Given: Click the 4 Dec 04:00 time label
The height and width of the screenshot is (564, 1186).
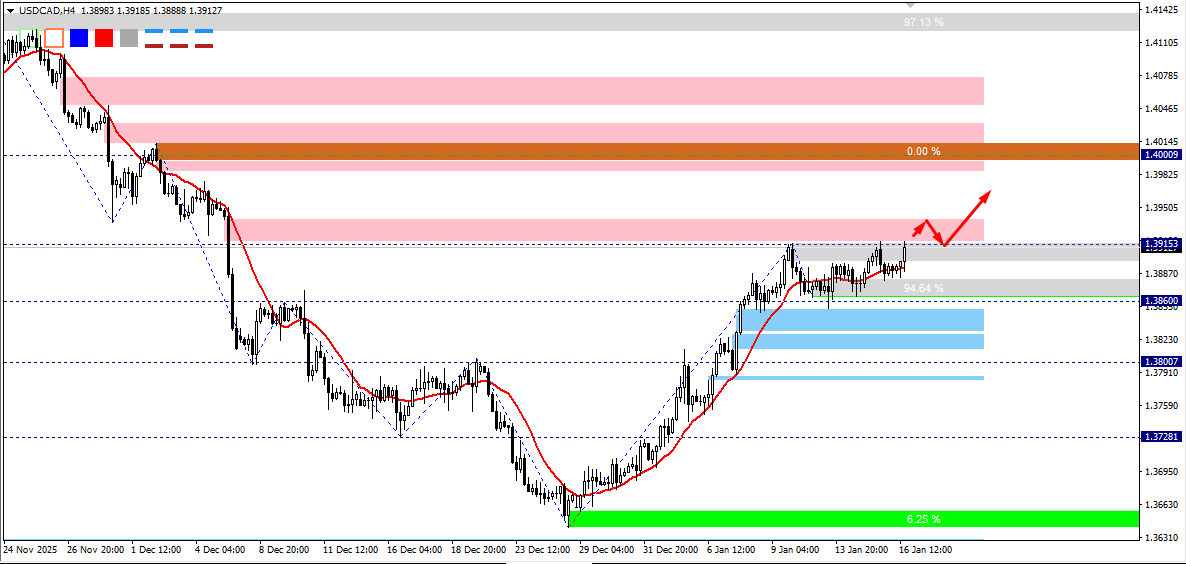Looking at the screenshot, I should pyautogui.click(x=222, y=550).
